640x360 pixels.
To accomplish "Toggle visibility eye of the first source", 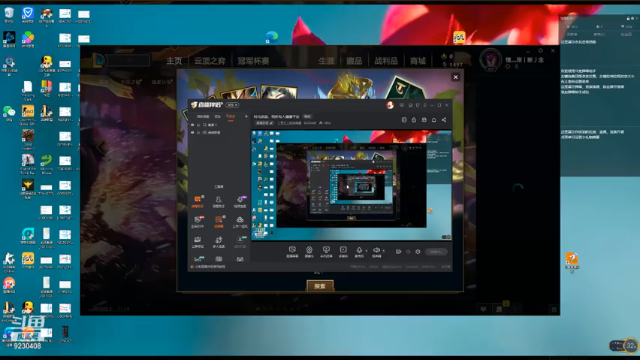I will pos(193,125).
